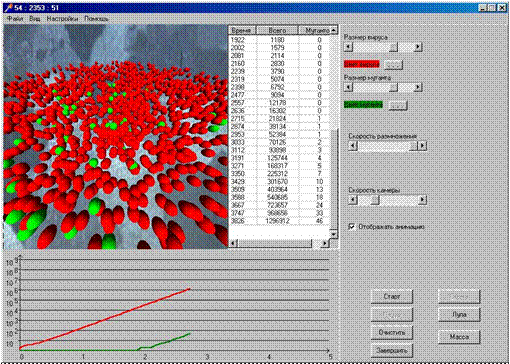Open the Настройки menu
This screenshot has width=510, height=364.
pos(62,19)
